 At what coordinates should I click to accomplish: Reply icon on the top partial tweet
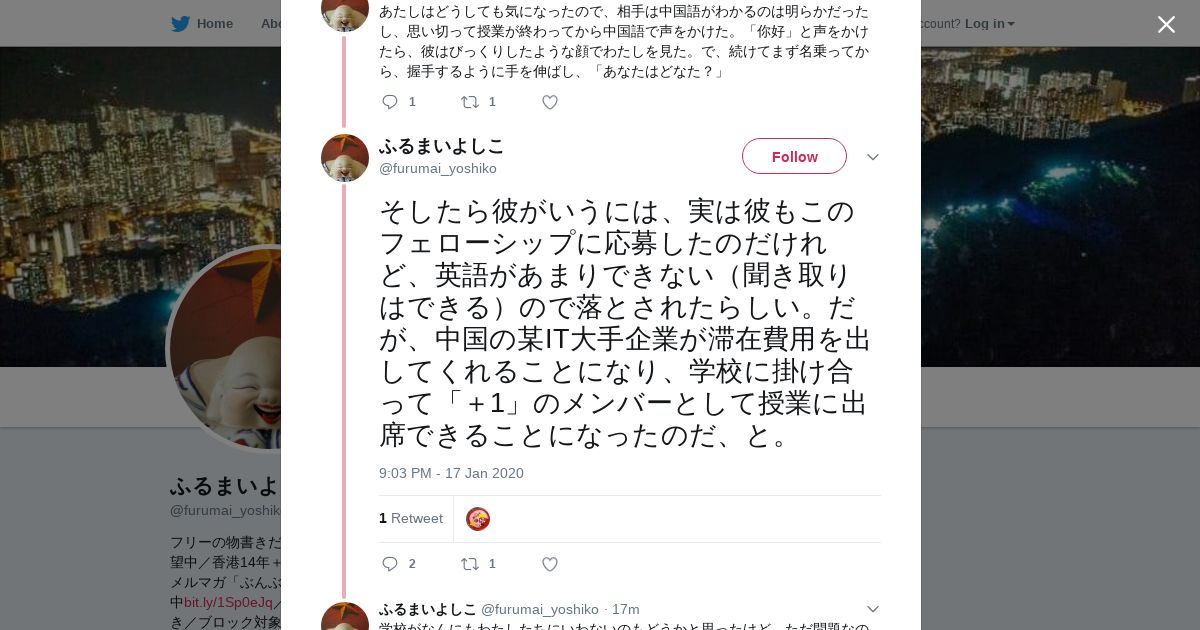(x=391, y=102)
